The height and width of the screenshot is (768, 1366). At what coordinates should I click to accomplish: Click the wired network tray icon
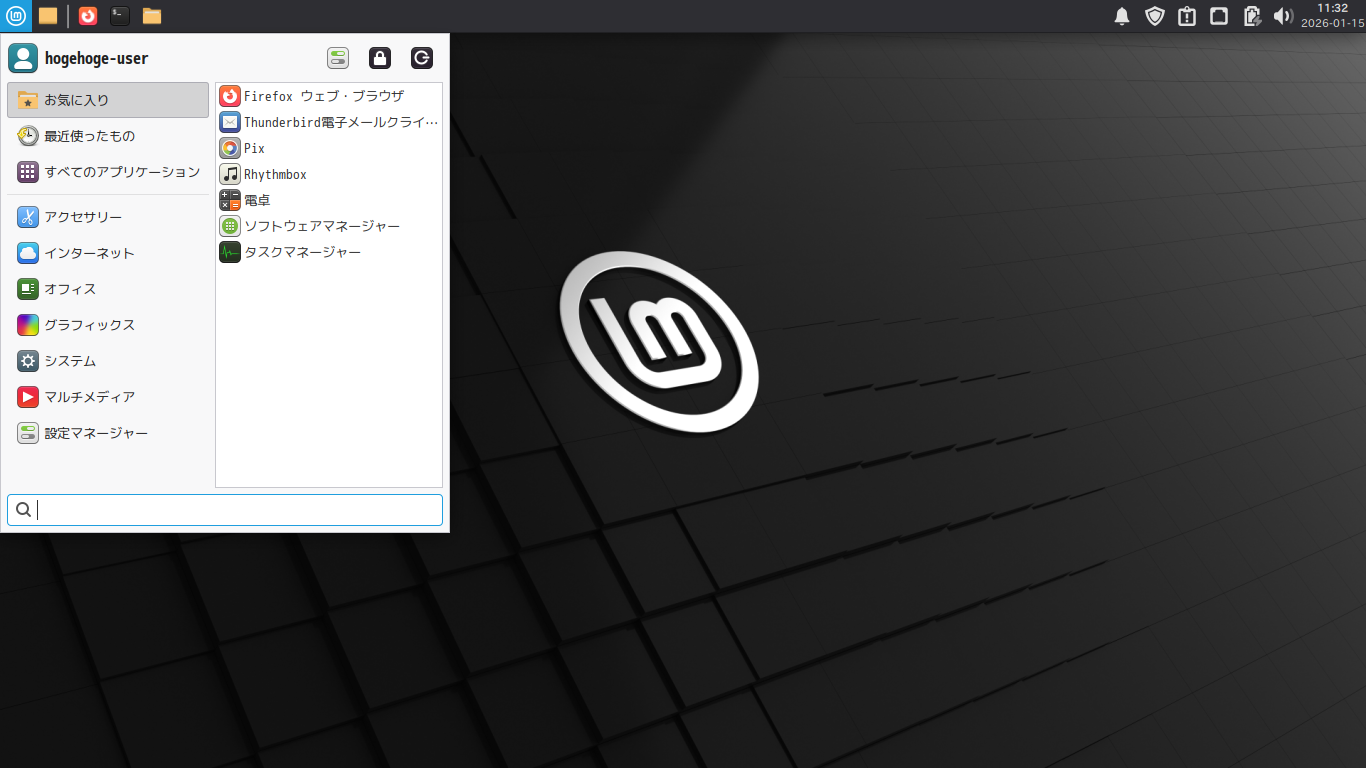pos(1218,16)
